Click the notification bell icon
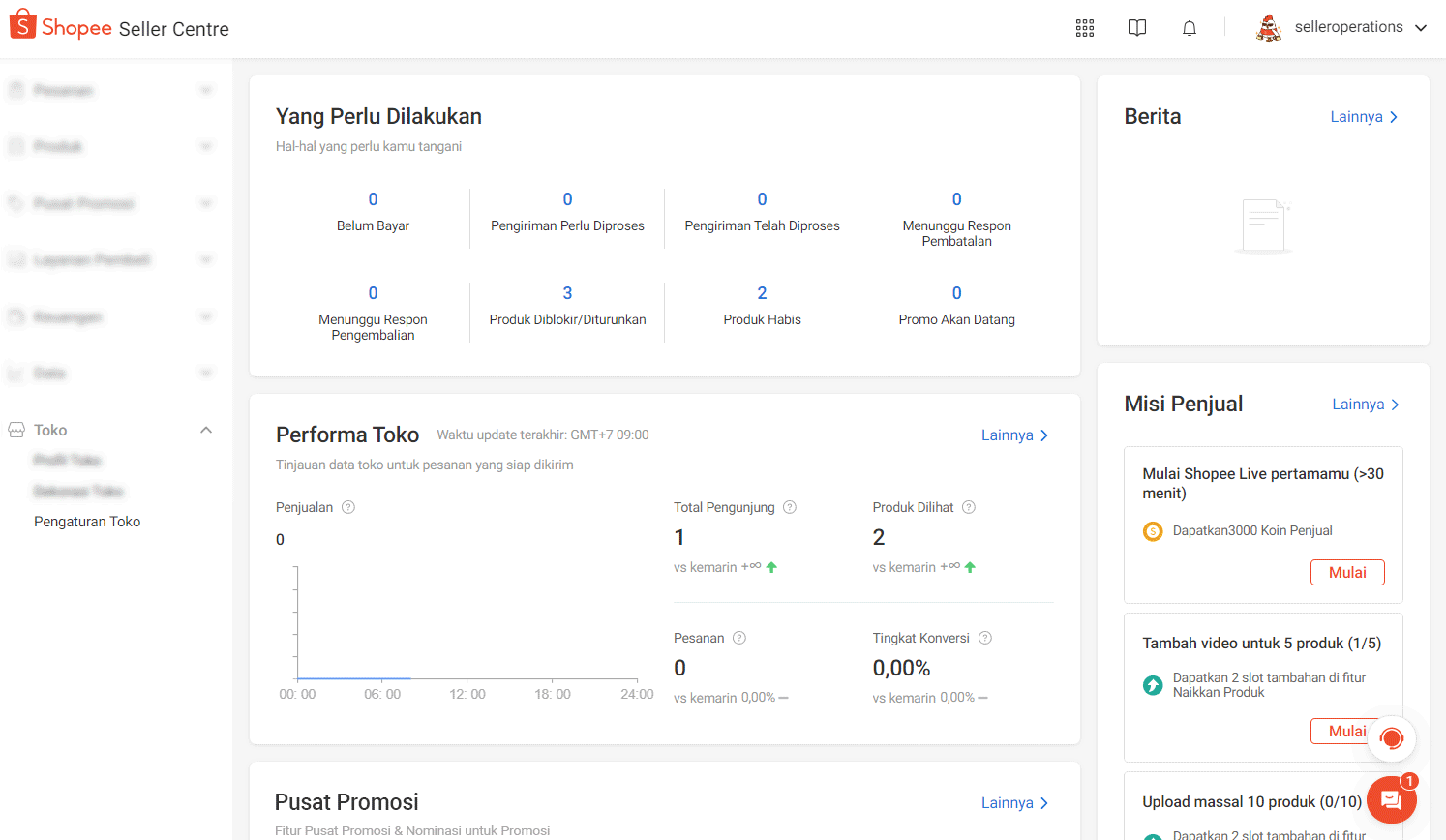The width and height of the screenshot is (1446, 840). coord(1189,28)
